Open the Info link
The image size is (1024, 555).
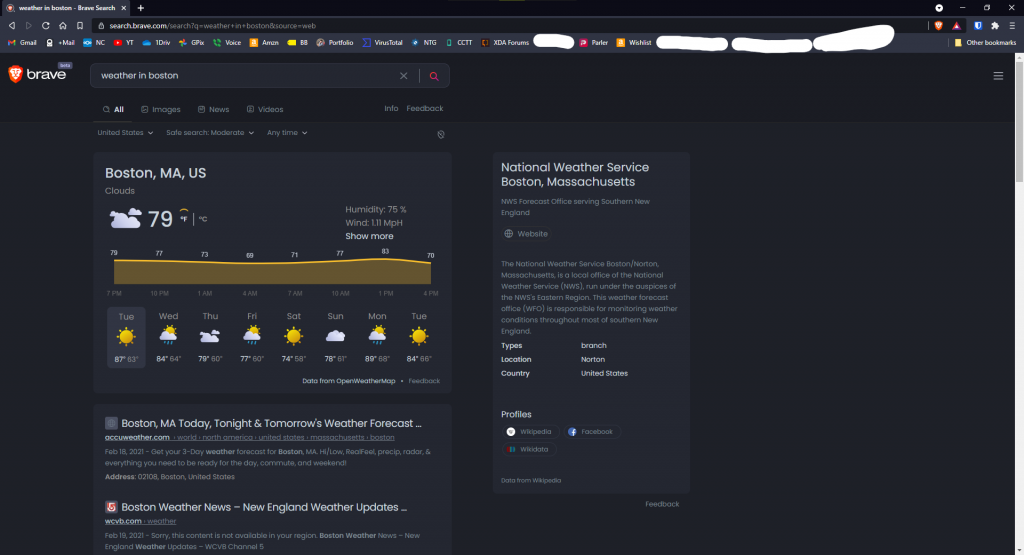point(391,108)
